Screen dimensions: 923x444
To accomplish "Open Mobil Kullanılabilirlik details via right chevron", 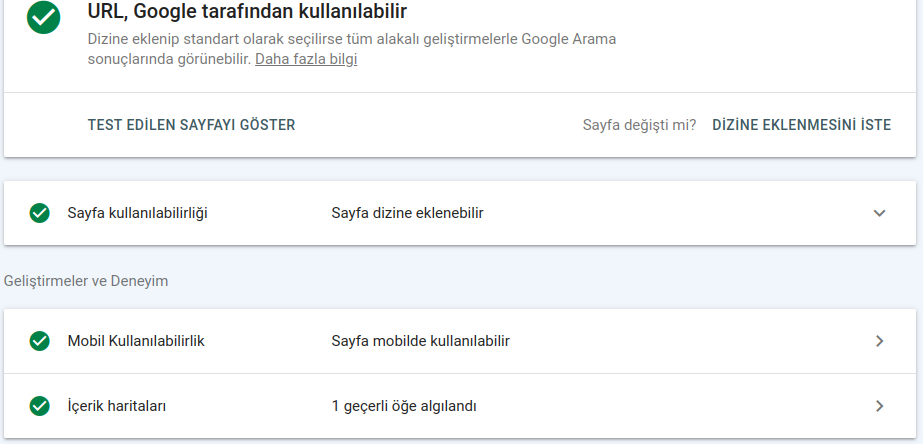I will pos(879,341).
